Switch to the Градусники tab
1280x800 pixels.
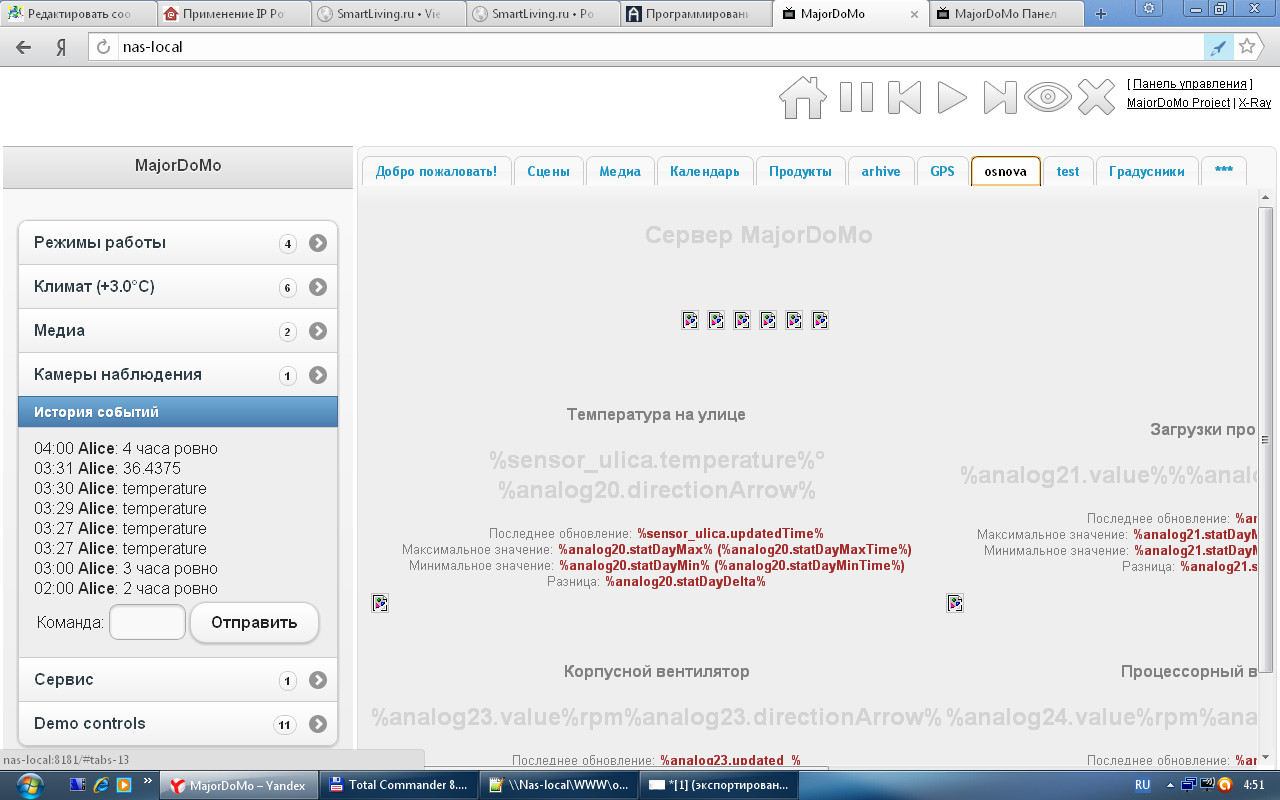(x=1147, y=171)
